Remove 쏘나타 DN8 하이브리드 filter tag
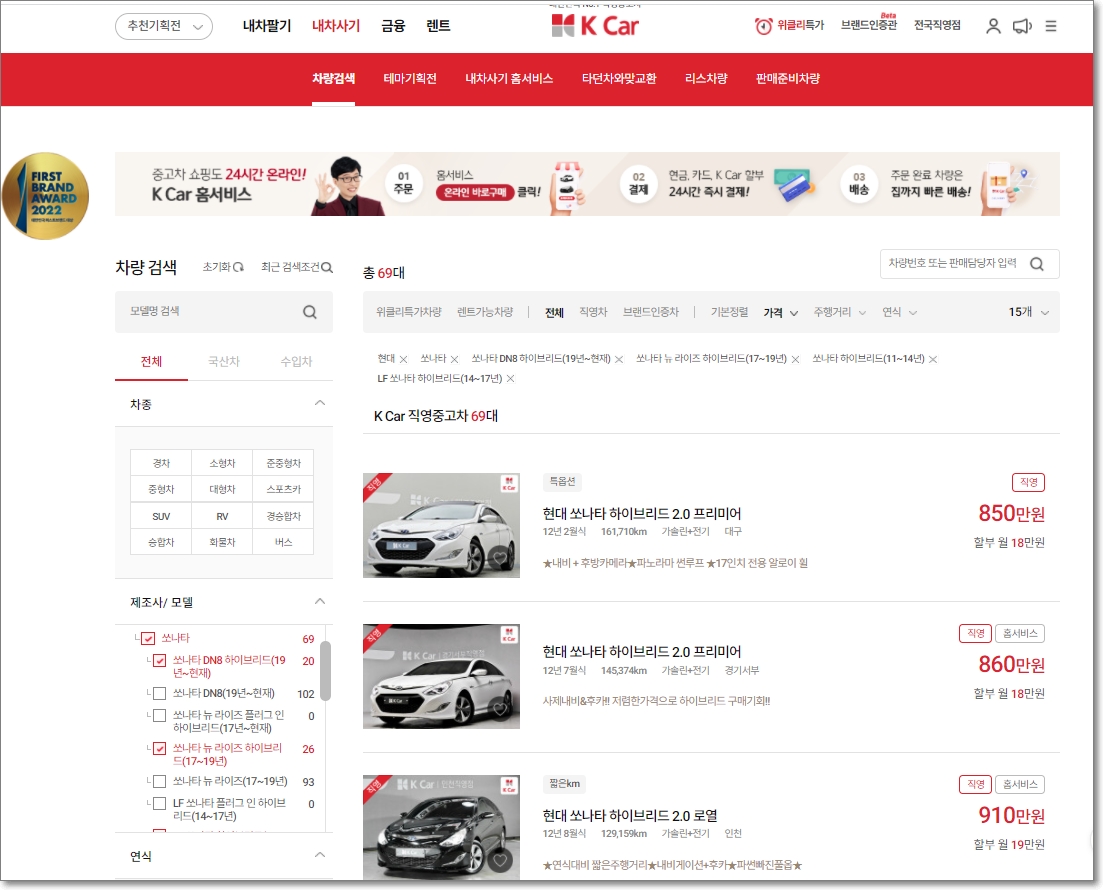 click(619, 359)
